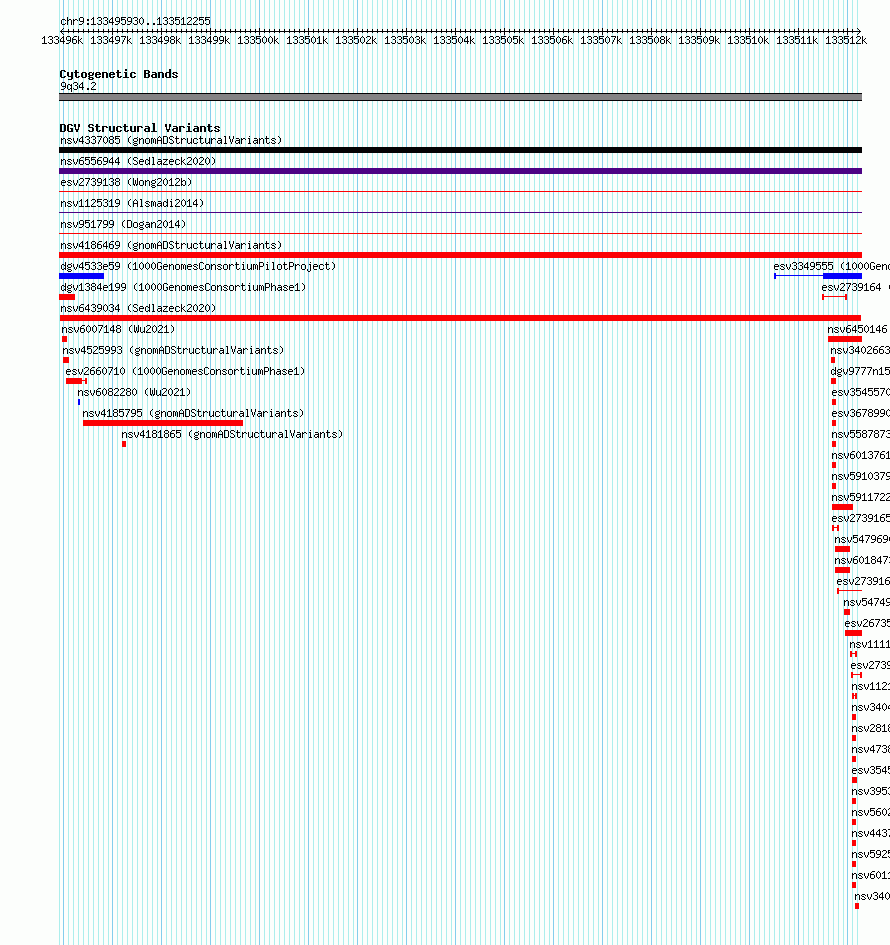Click the 133512k ruler tick label
Image resolution: width=890 pixels, height=945 pixels.
point(846,40)
